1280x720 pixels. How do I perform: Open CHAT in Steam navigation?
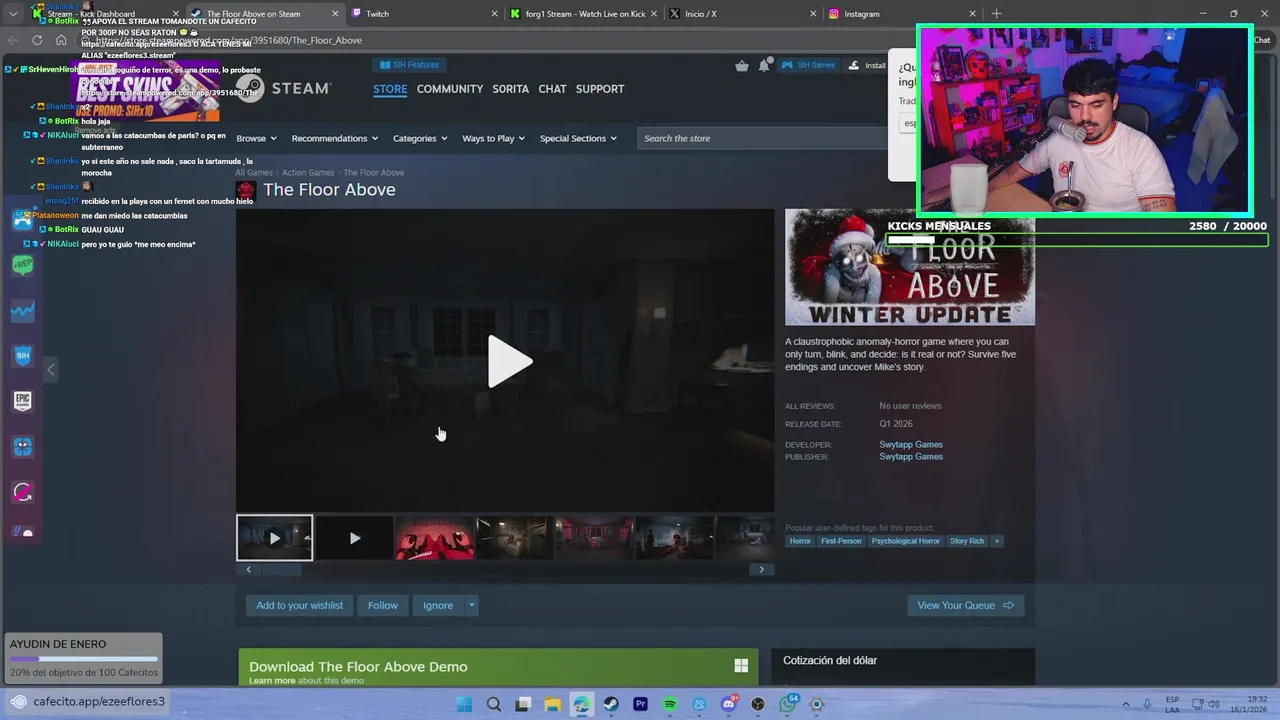tap(552, 89)
